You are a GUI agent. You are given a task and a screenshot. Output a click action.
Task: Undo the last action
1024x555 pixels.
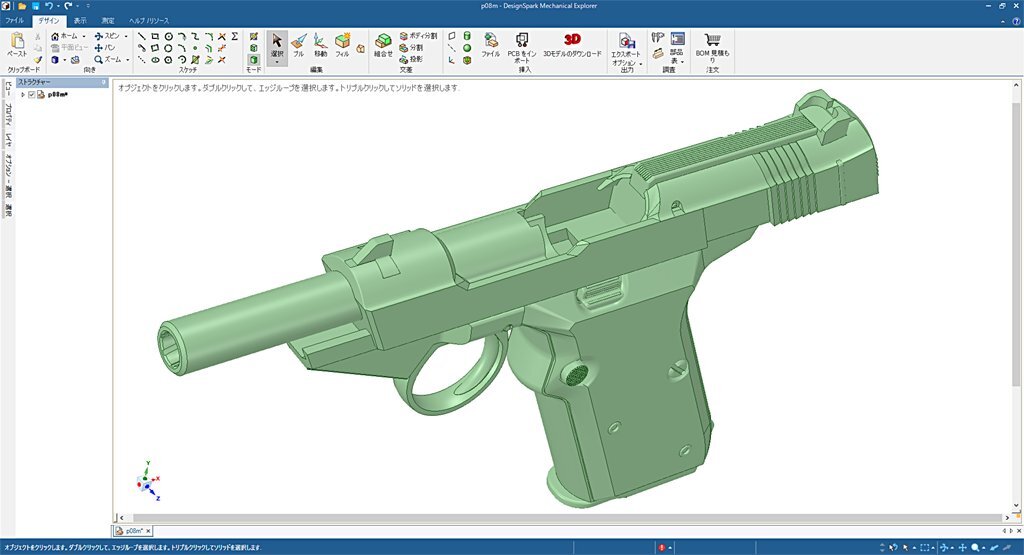(x=48, y=6)
